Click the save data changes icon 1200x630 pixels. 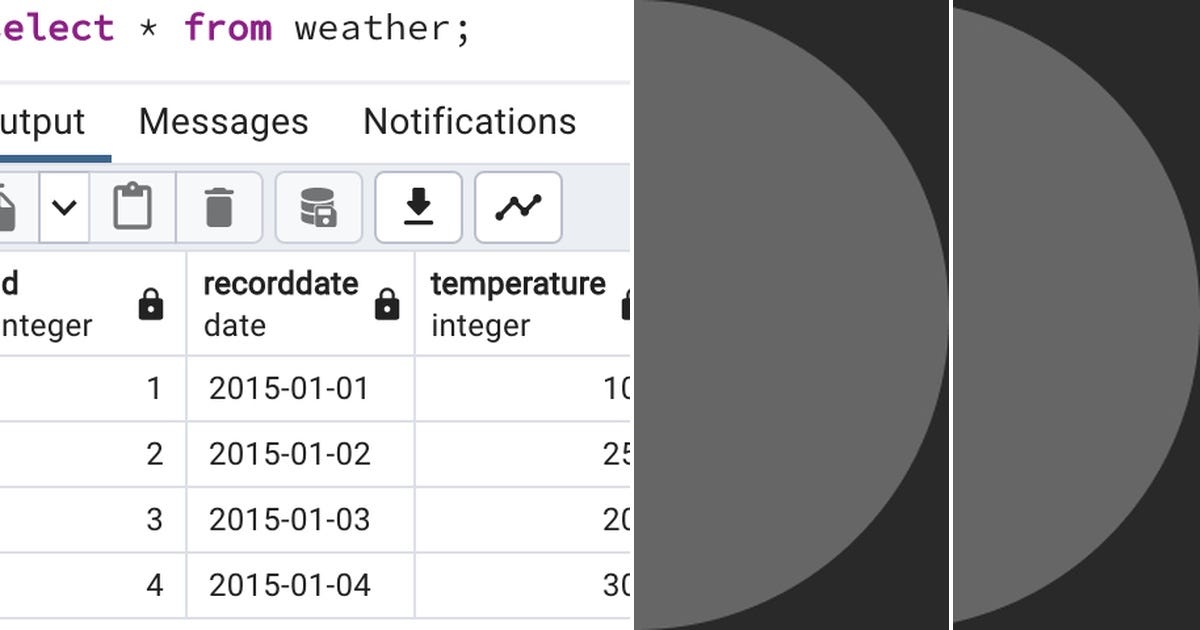(x=318, y=208)
